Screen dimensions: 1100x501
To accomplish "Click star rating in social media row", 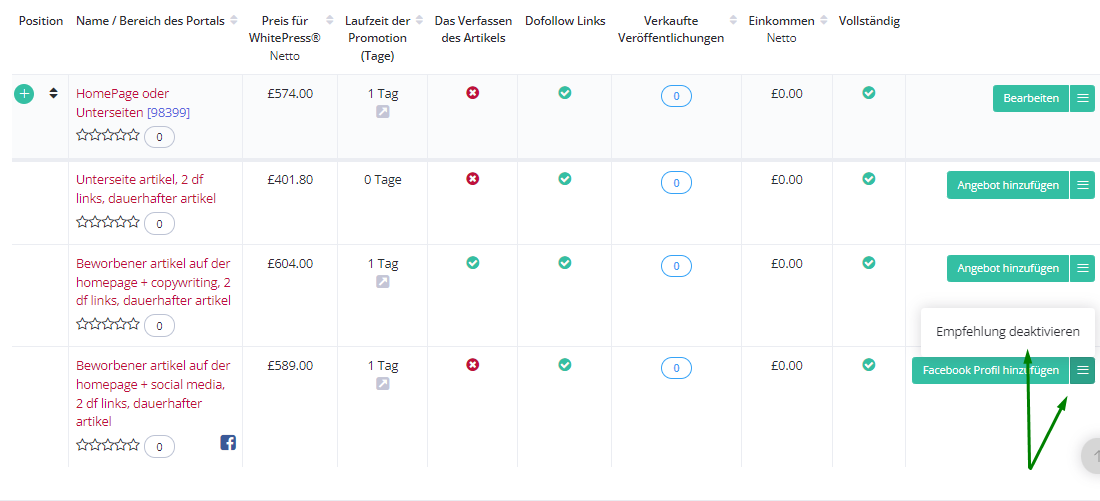I will (107, 444).
